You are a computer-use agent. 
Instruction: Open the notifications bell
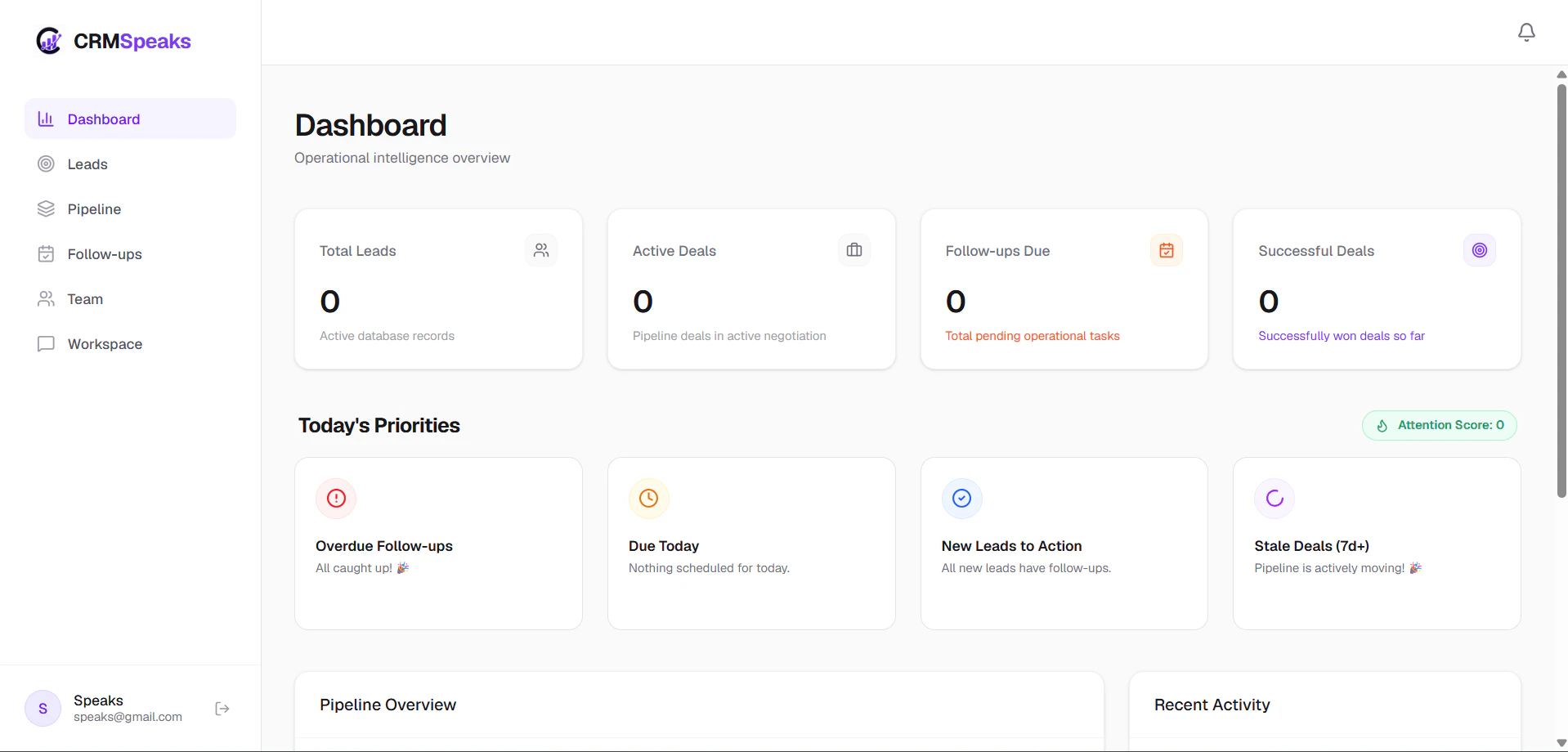point(1526,32)
